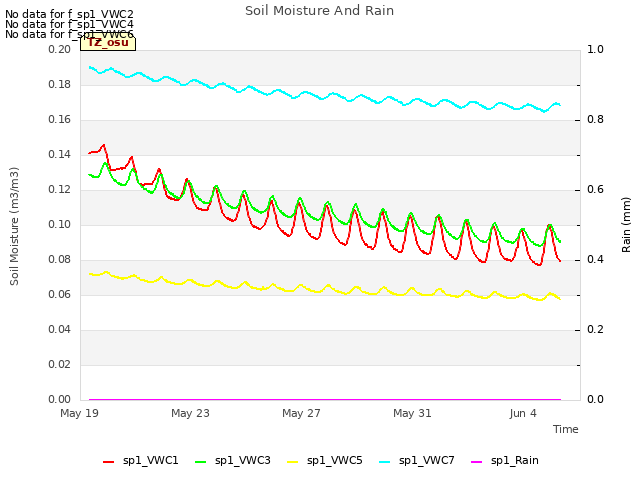Click the May 19 x-axis tick label

(79, 413)
